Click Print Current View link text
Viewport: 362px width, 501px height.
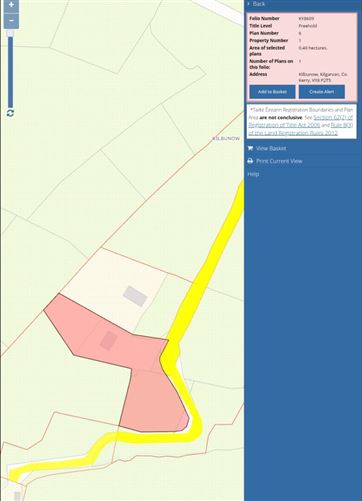click(x=279, y=161)
